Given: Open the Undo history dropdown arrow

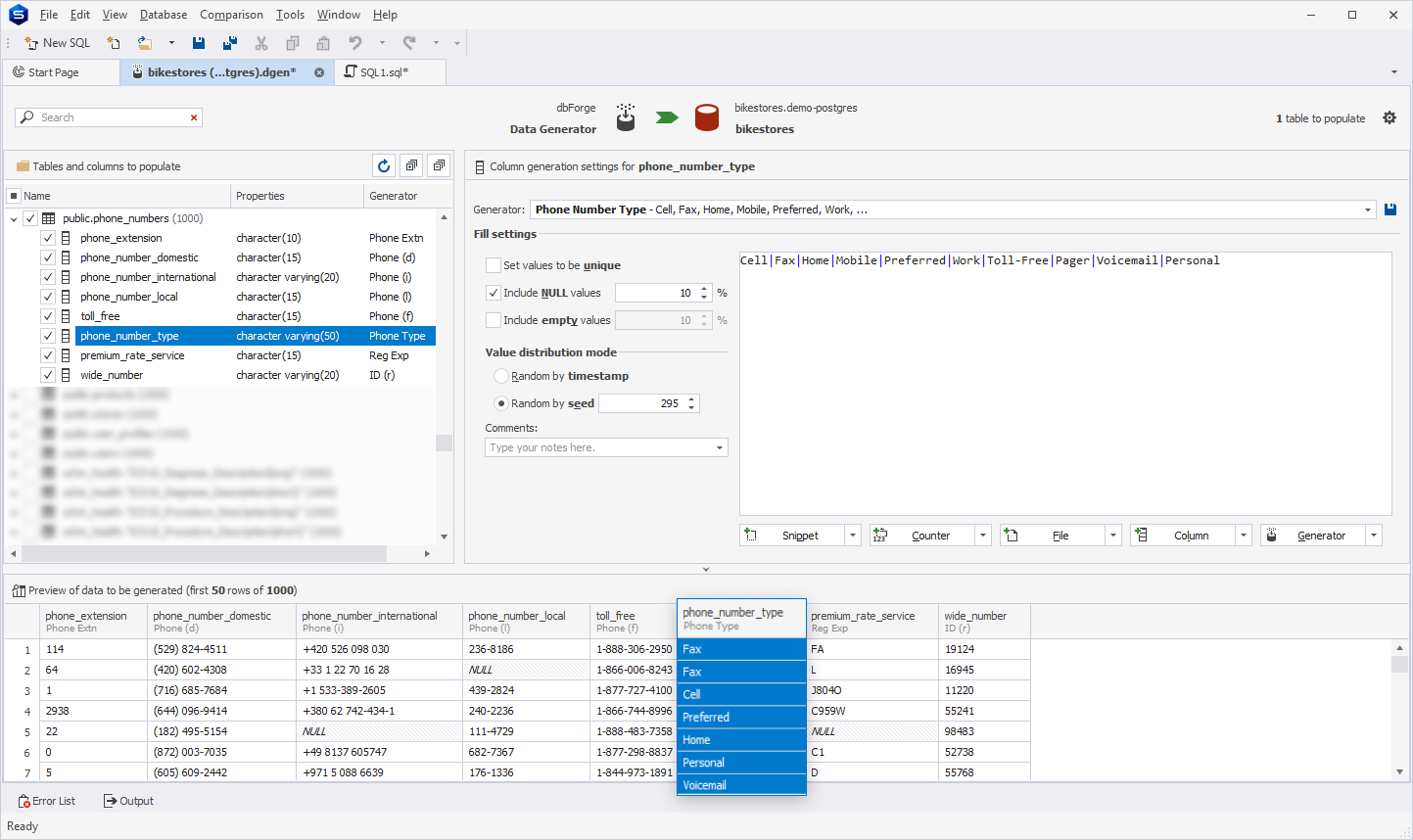Looking at the screenshot, I should point(382,43).
